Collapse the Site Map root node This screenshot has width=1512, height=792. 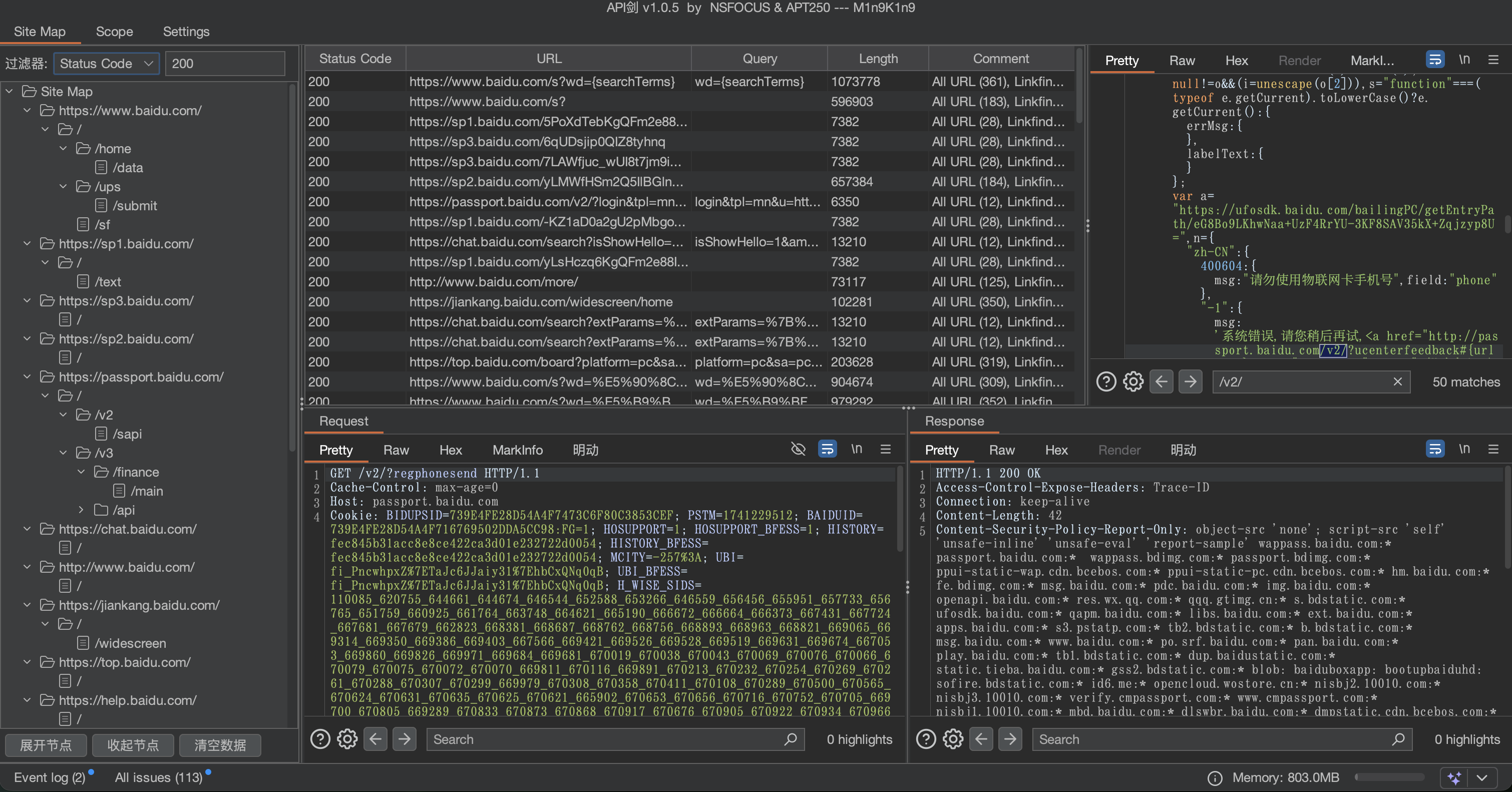point(10,91)
